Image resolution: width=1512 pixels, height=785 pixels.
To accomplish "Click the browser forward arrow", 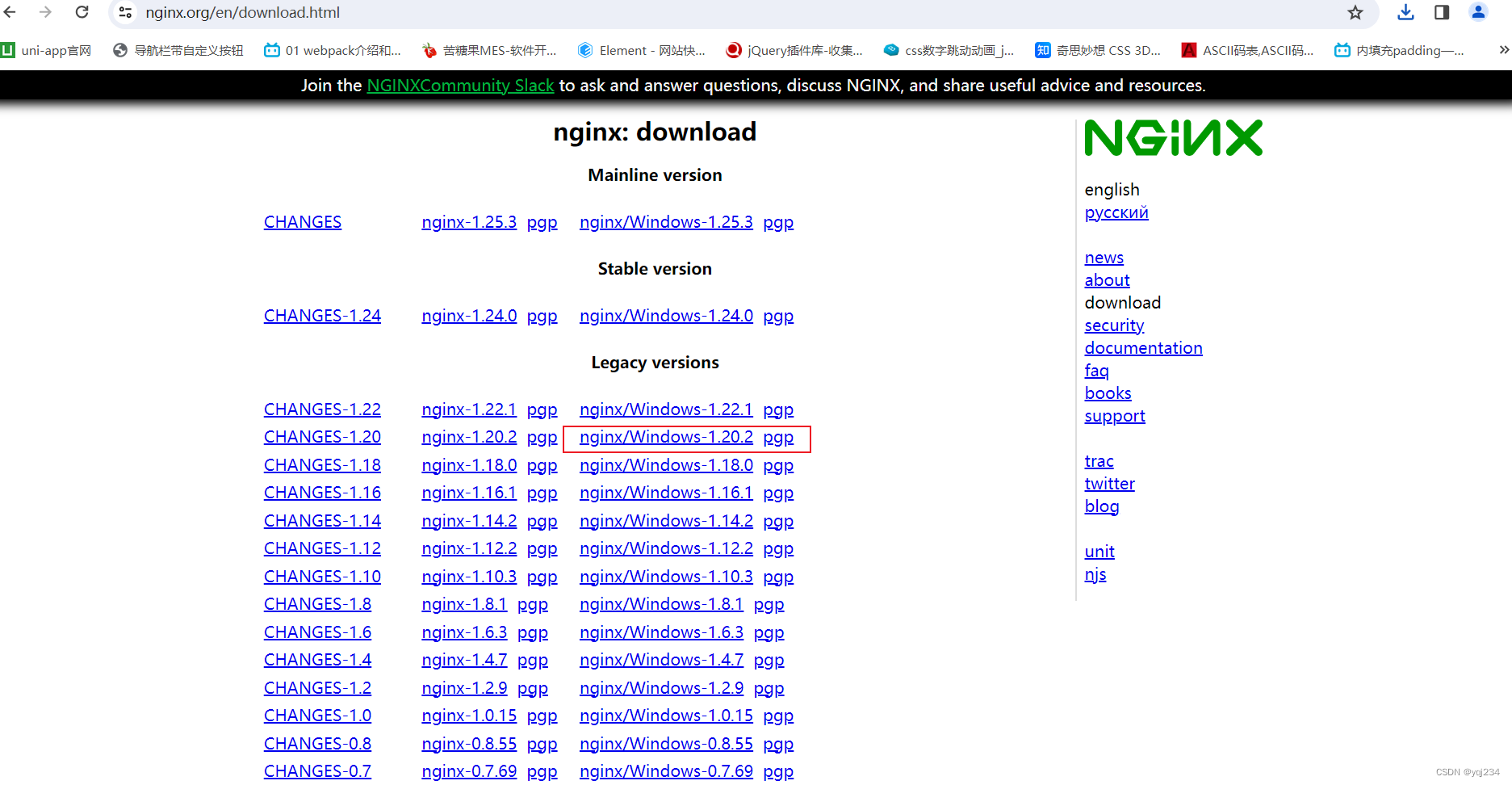I will tap(45, 12).
